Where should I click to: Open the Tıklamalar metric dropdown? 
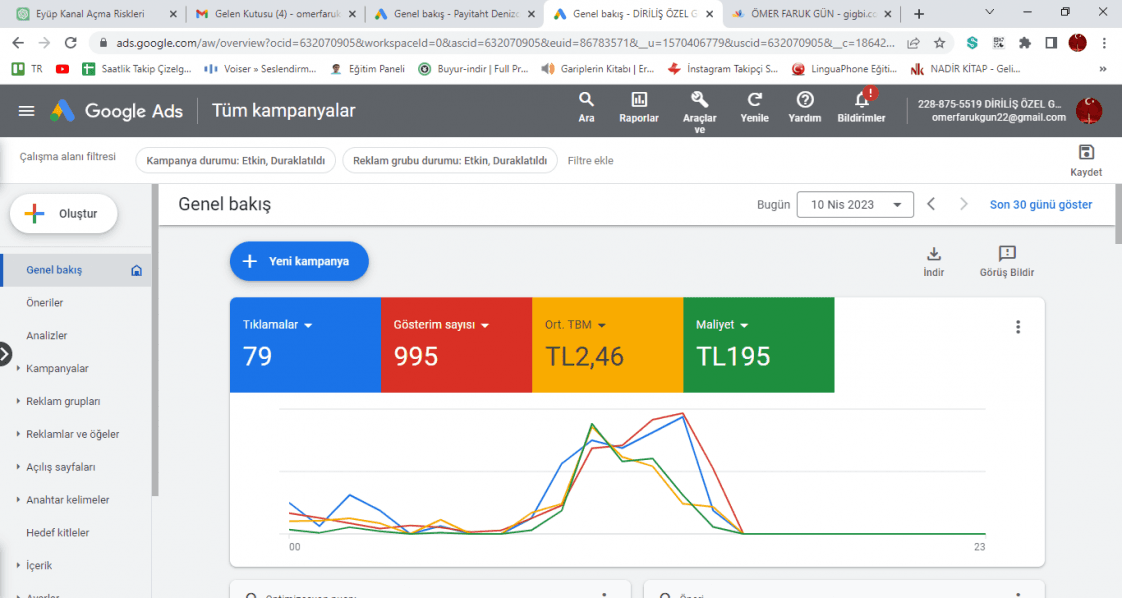278,325
